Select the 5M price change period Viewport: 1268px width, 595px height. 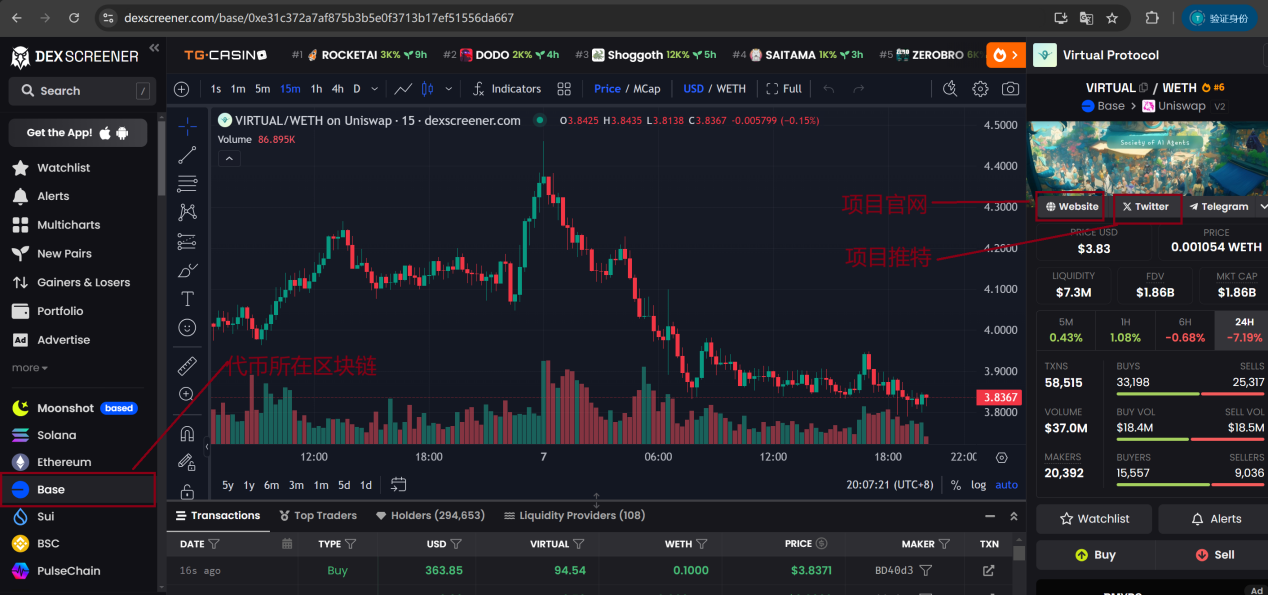[x=1066, y=330]
